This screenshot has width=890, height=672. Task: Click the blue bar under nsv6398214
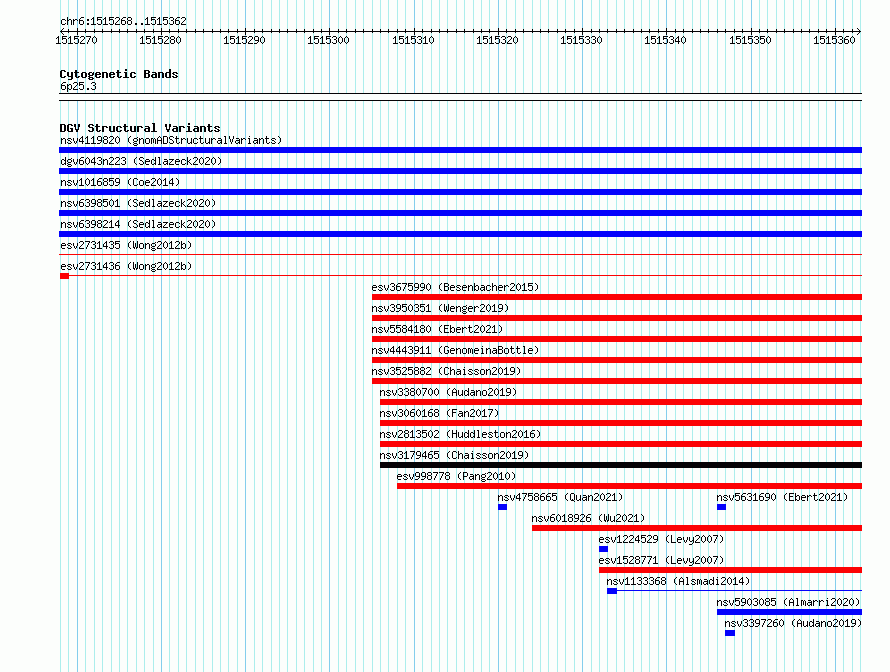click(x=460, y=234)
